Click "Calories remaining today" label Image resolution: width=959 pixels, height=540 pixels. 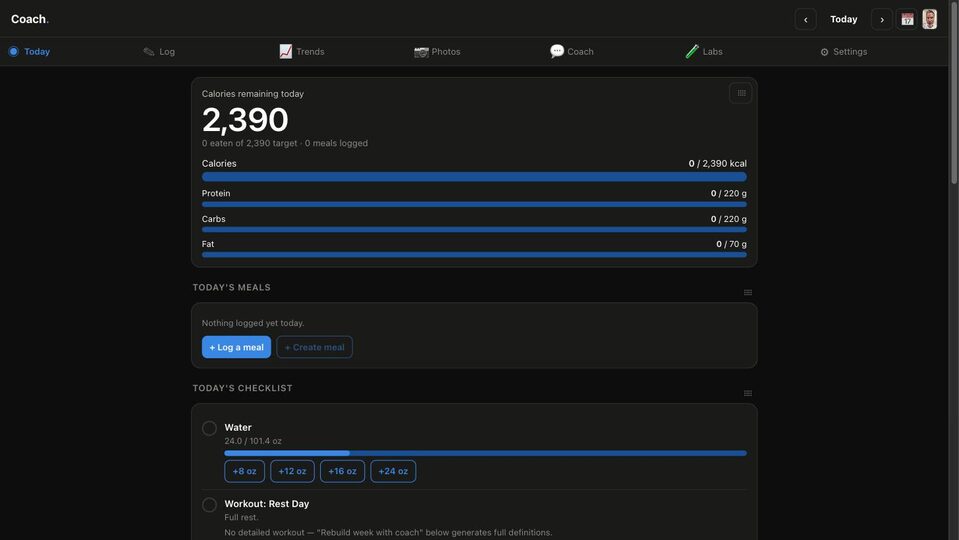253,94
